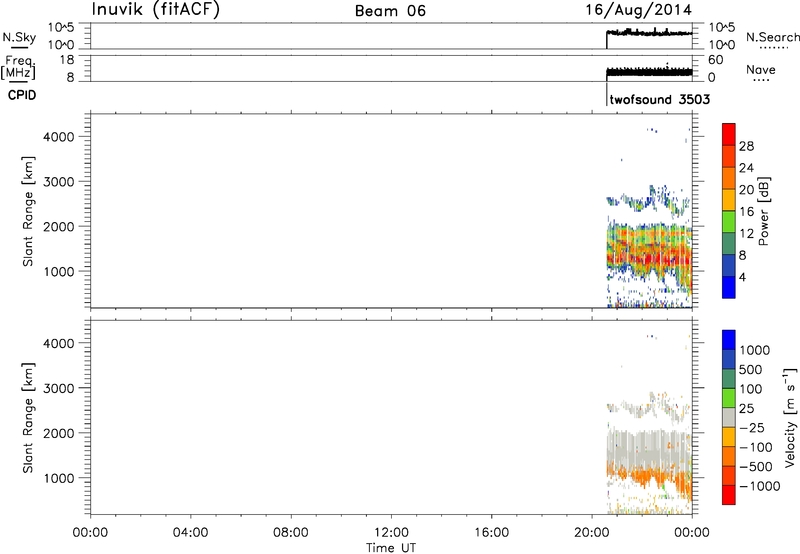Screen dimensions: 800x554
Task: Click the '2000' range tick on velocity panel
Action: tap(59, 433)
